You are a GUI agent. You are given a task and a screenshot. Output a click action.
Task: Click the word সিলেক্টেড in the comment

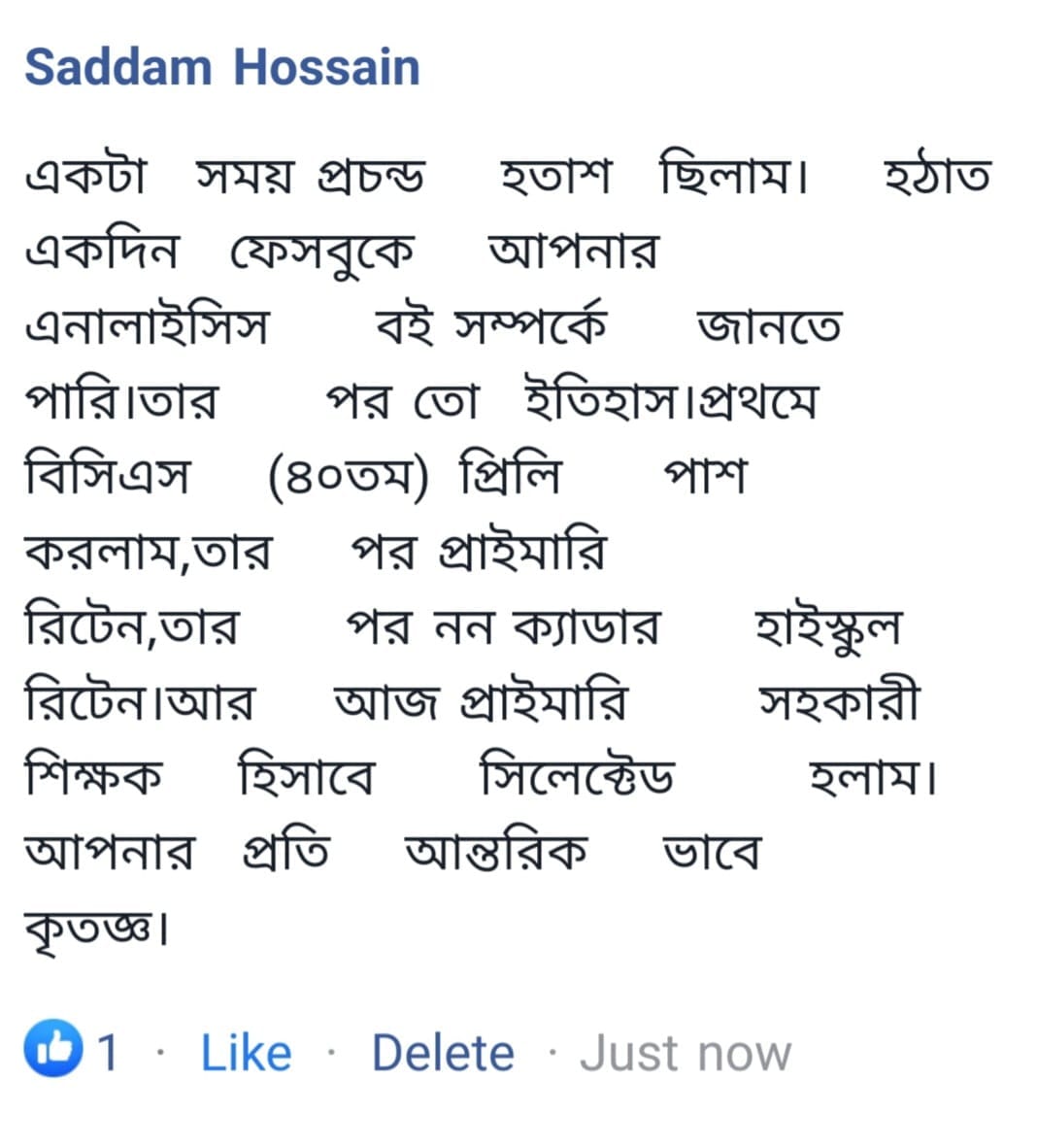(577, 773)
